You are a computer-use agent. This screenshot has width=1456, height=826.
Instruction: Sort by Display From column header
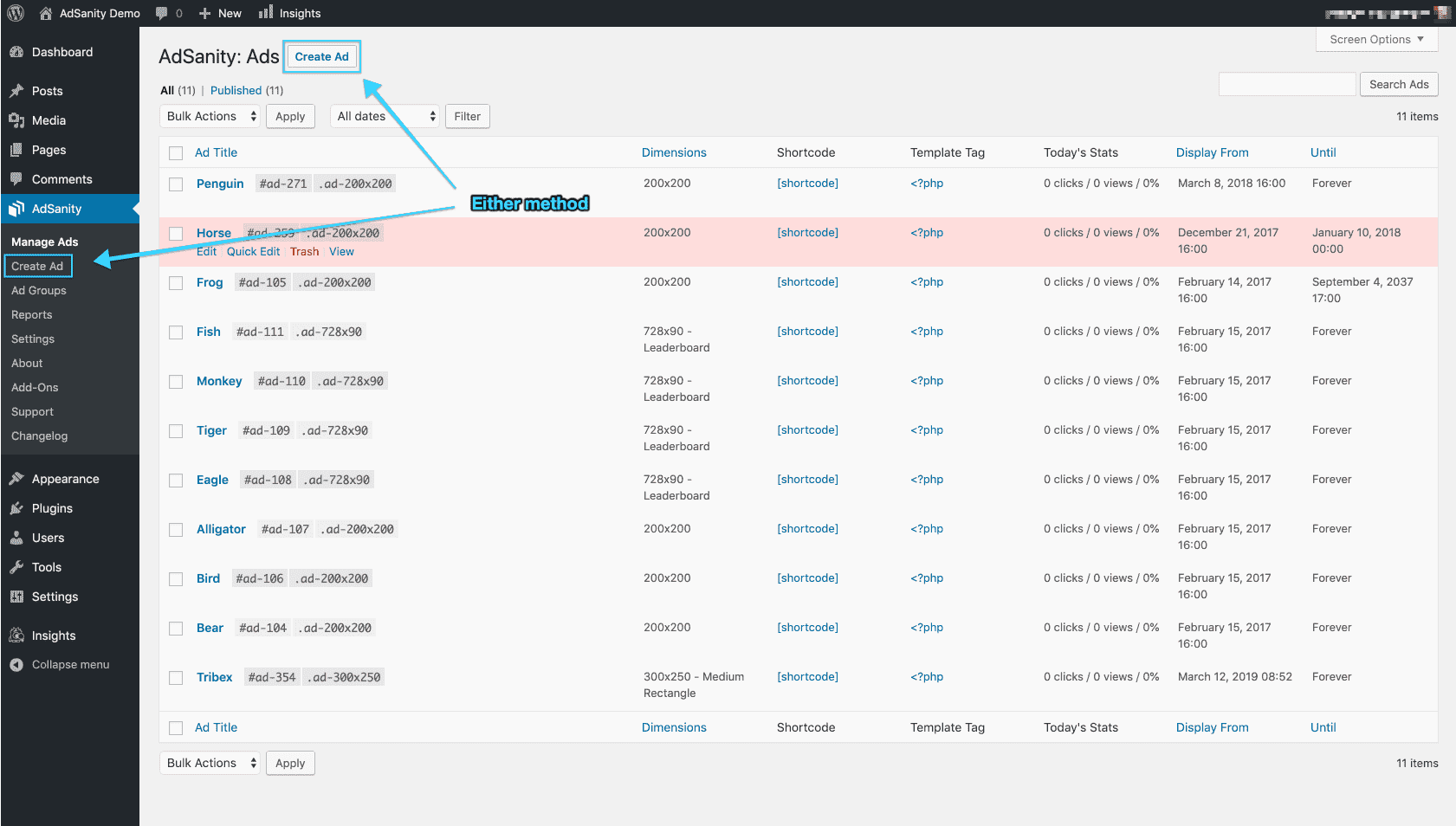point(1212,152)
